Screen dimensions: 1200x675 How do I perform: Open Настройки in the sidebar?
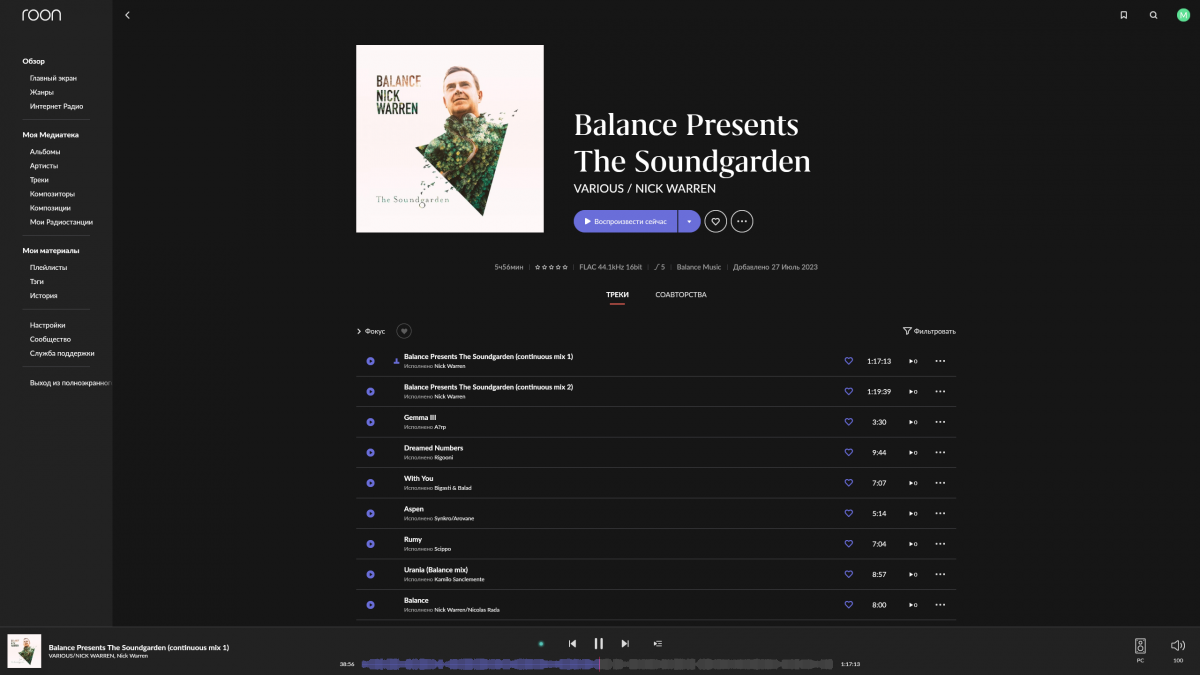click(48, 325)
